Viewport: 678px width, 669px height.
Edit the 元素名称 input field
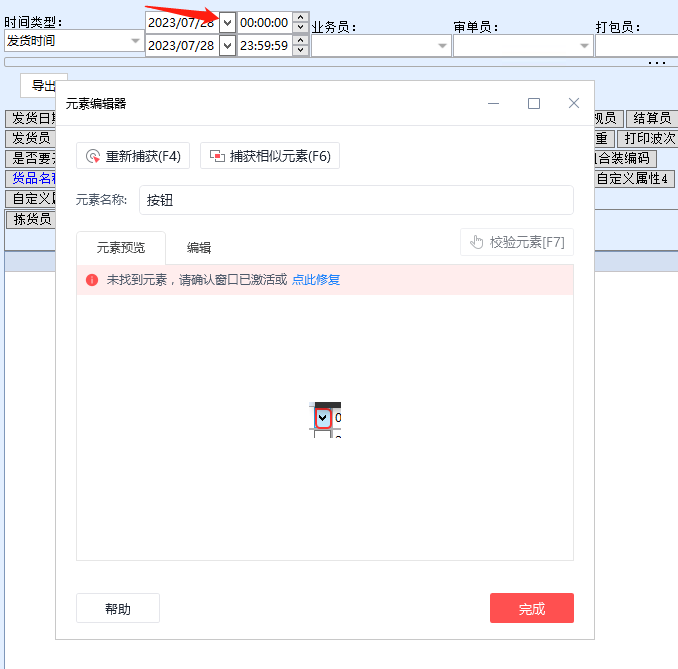[x=356, y=200]
